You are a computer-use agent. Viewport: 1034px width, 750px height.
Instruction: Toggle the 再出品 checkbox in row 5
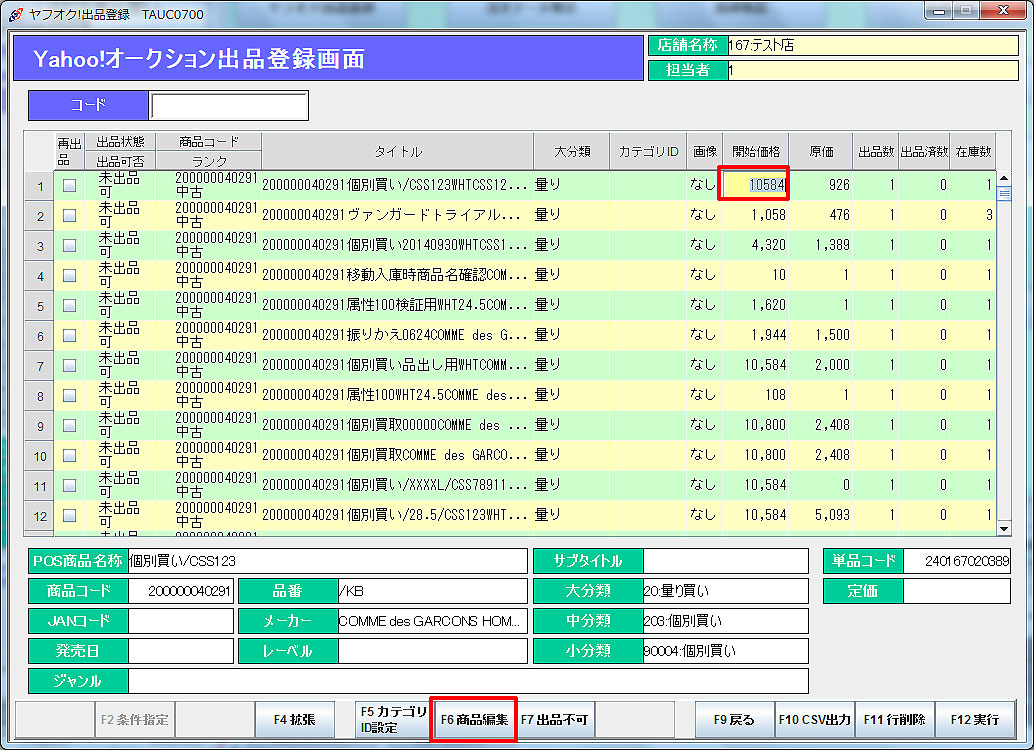[x=70, y=305]
